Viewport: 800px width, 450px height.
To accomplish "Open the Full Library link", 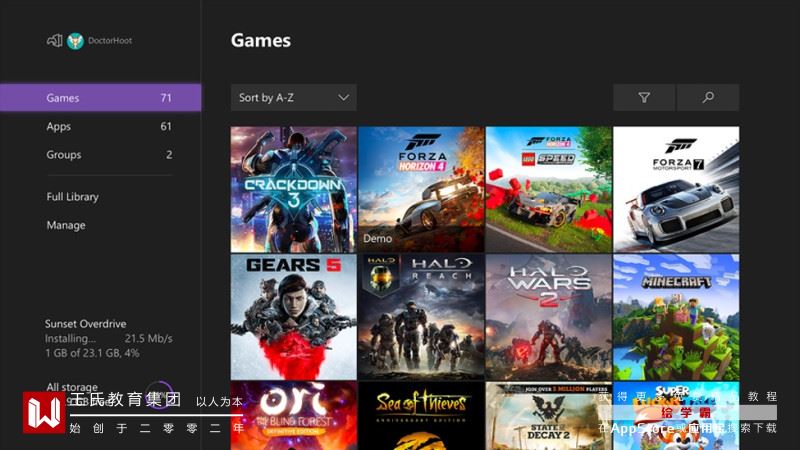I will click(x=72, y=196).
